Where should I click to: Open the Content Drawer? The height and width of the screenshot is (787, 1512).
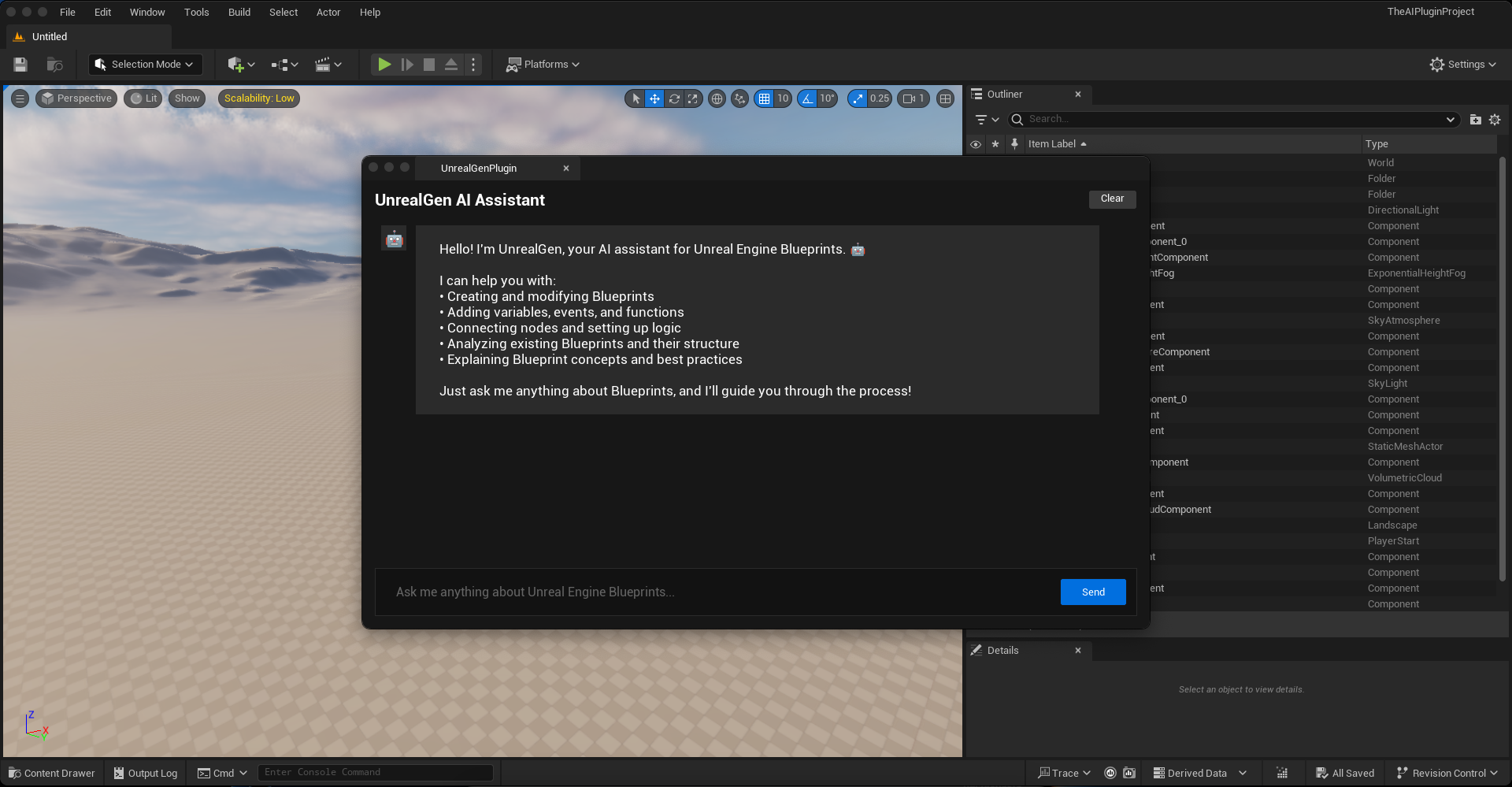tap(52, 773)
